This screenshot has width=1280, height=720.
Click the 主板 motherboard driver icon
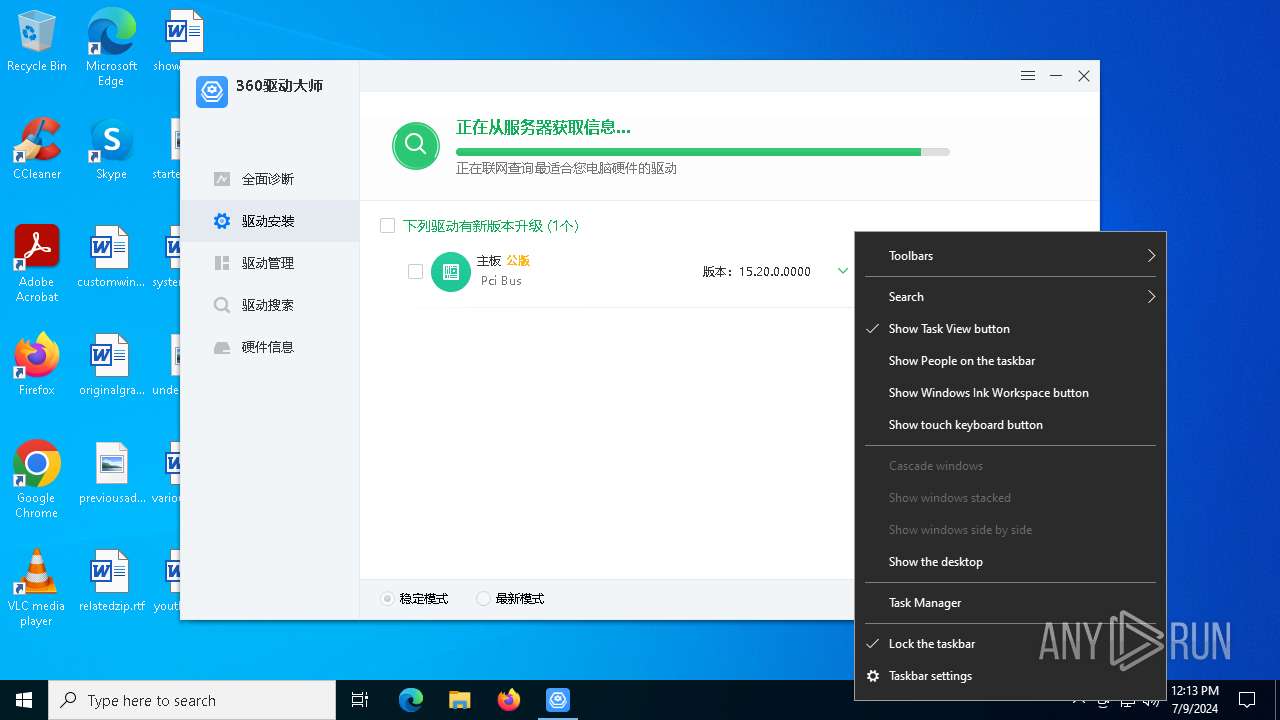[x=451, y=272]
